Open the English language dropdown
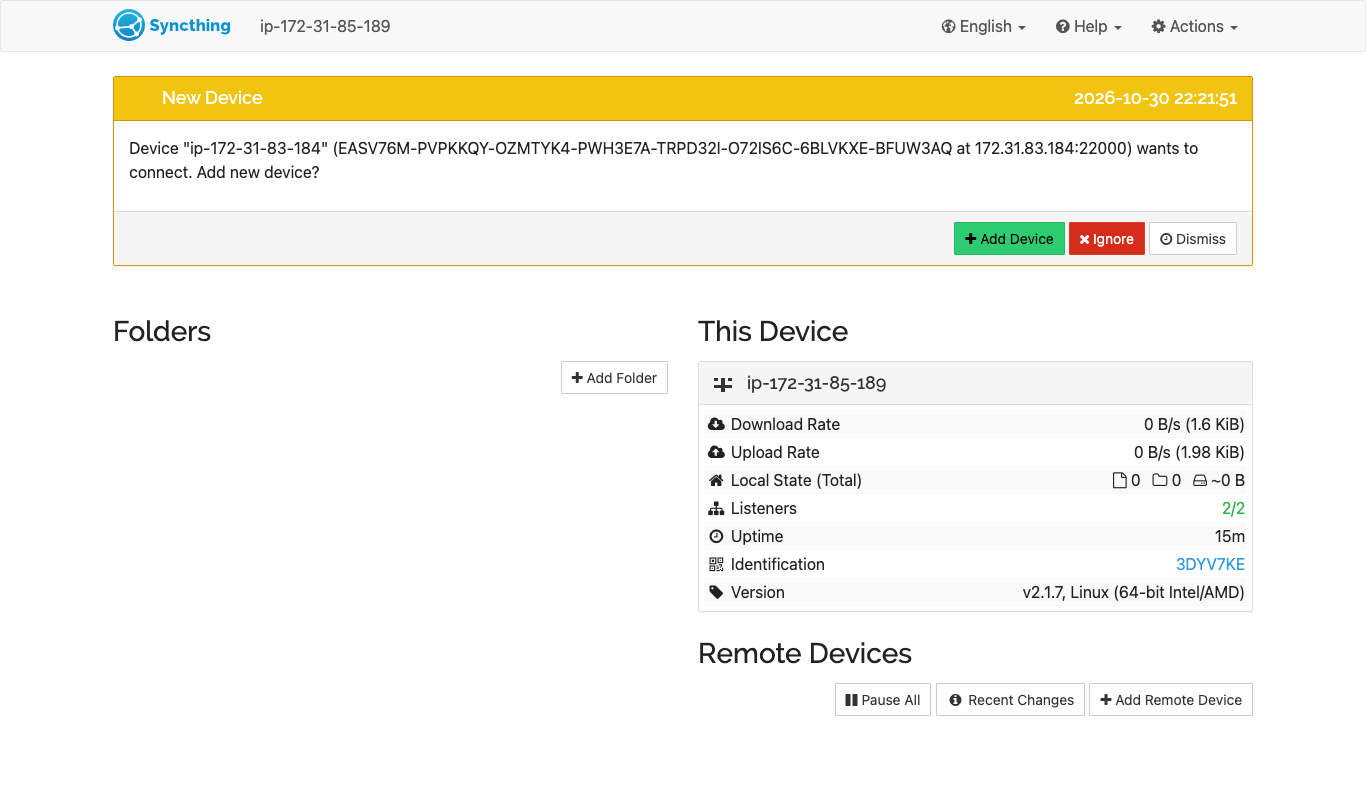This screenshot has height=800, width=1366. pyautogui.click(x=984, y=27)
